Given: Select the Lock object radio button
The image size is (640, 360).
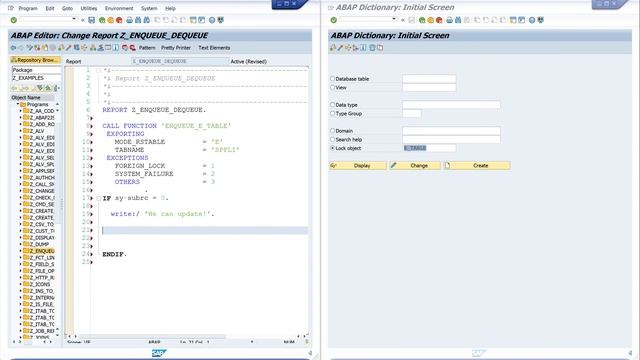Looking at the screenshot, I should pyautogui.click(x=332, y=148).
